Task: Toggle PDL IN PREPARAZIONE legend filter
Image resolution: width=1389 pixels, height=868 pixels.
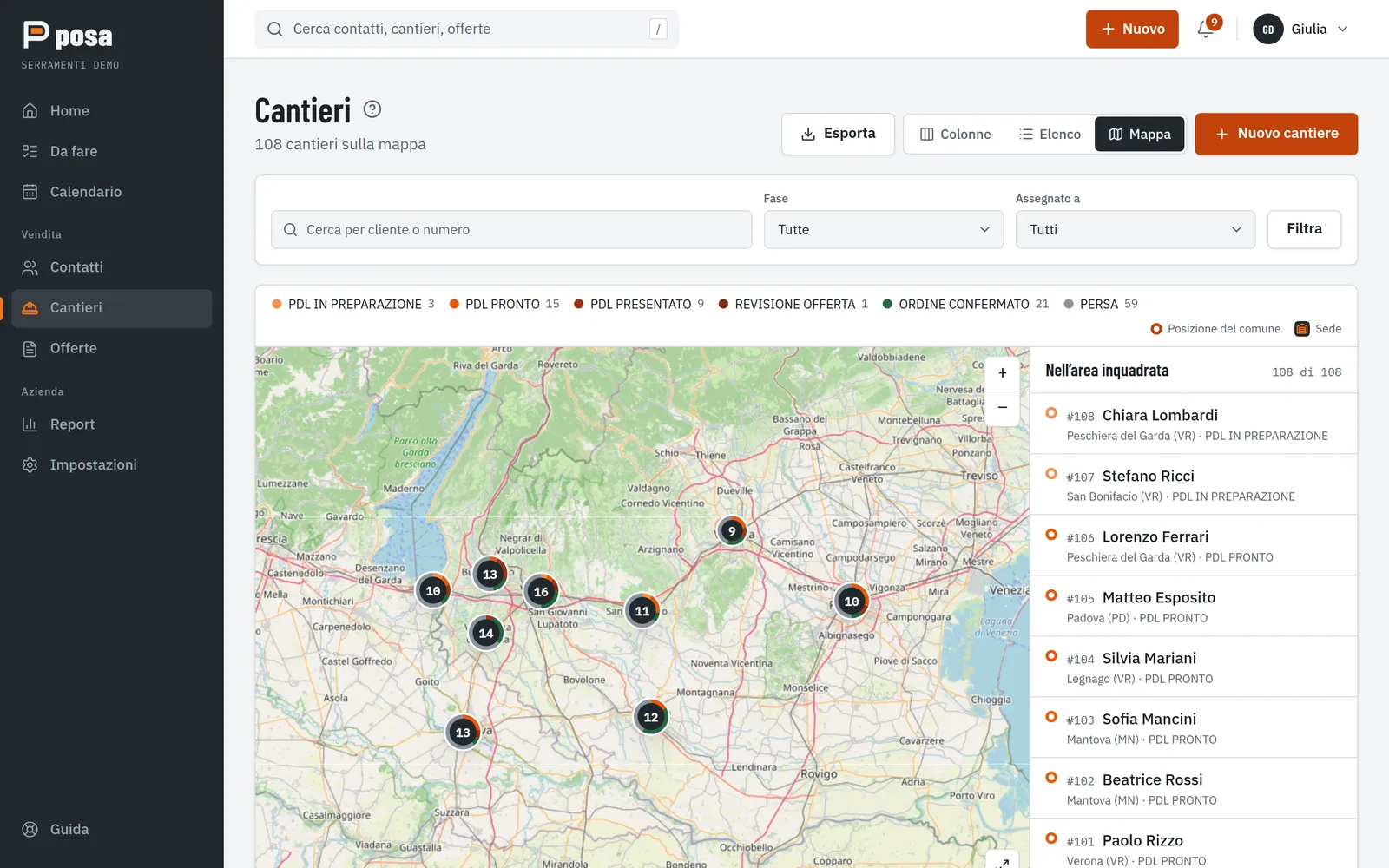Action: [352, 304]
